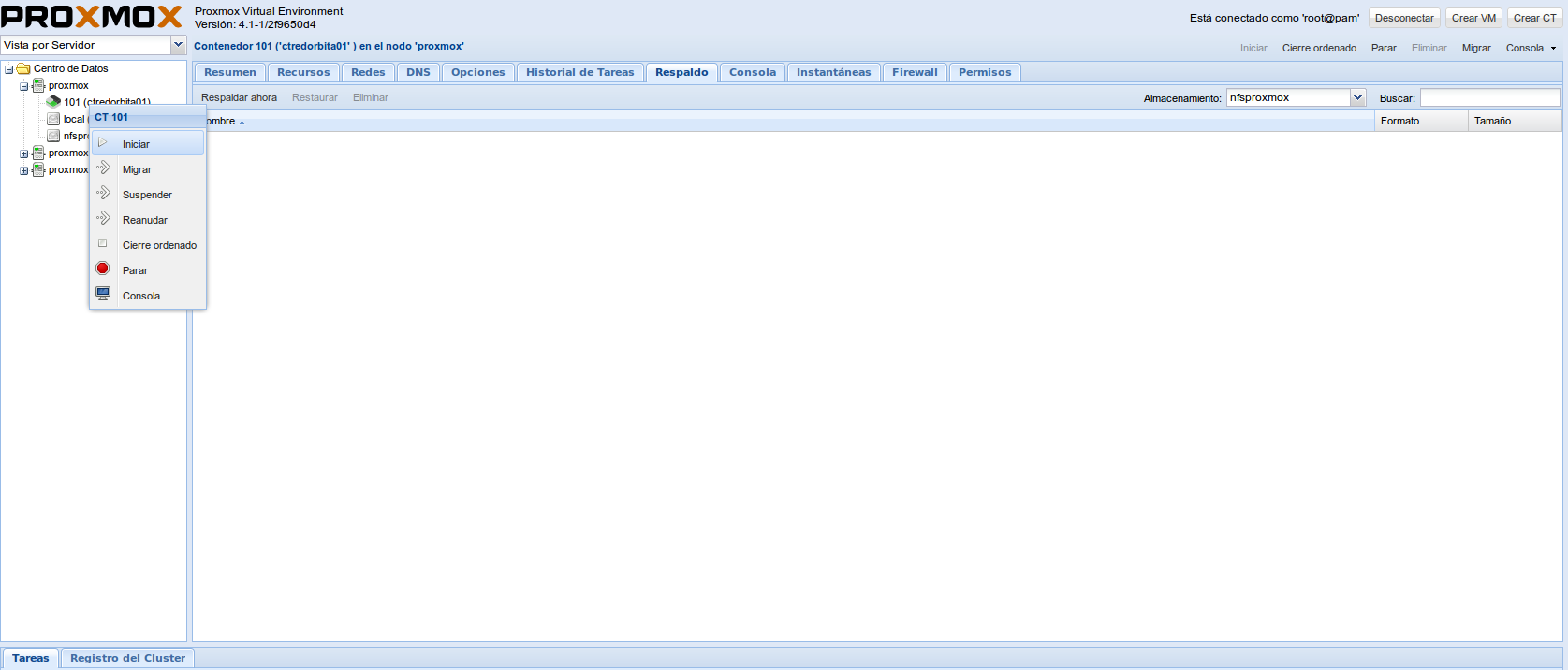The height and width of the screenshot is (670, 1568).
Task: Open the Vista por Servidor dropdown
Action: tap(178, 45)
